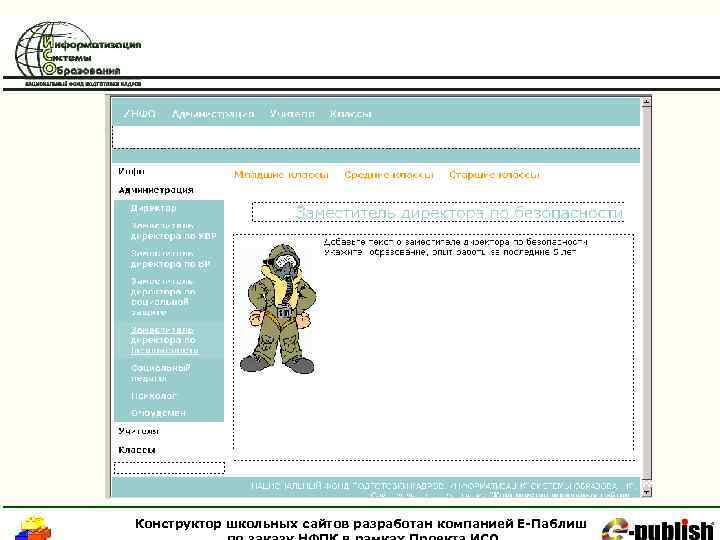The height and width of the screenshot is (540, 720).
Task: Open Классы in the top menu bar
Action: pos(350,114)
